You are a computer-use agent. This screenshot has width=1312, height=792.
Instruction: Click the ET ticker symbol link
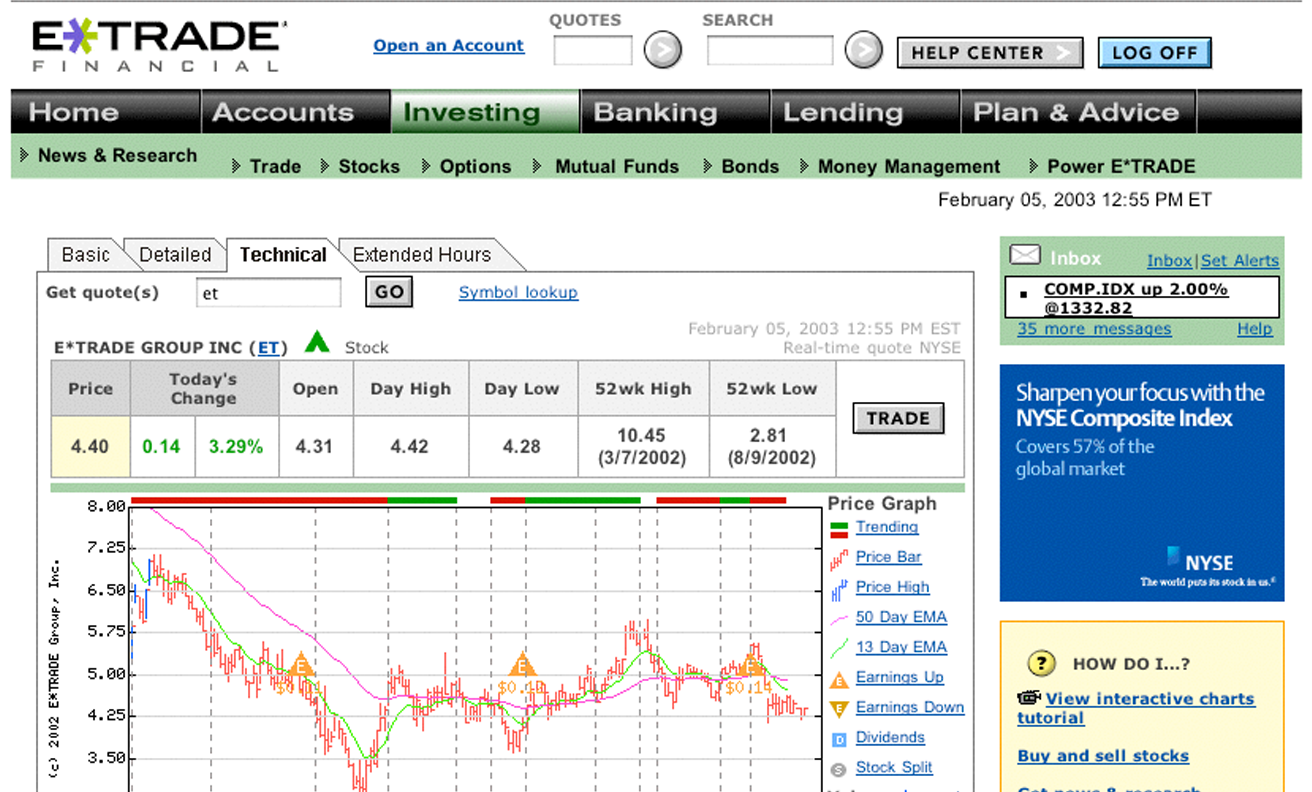click(268, 348)
